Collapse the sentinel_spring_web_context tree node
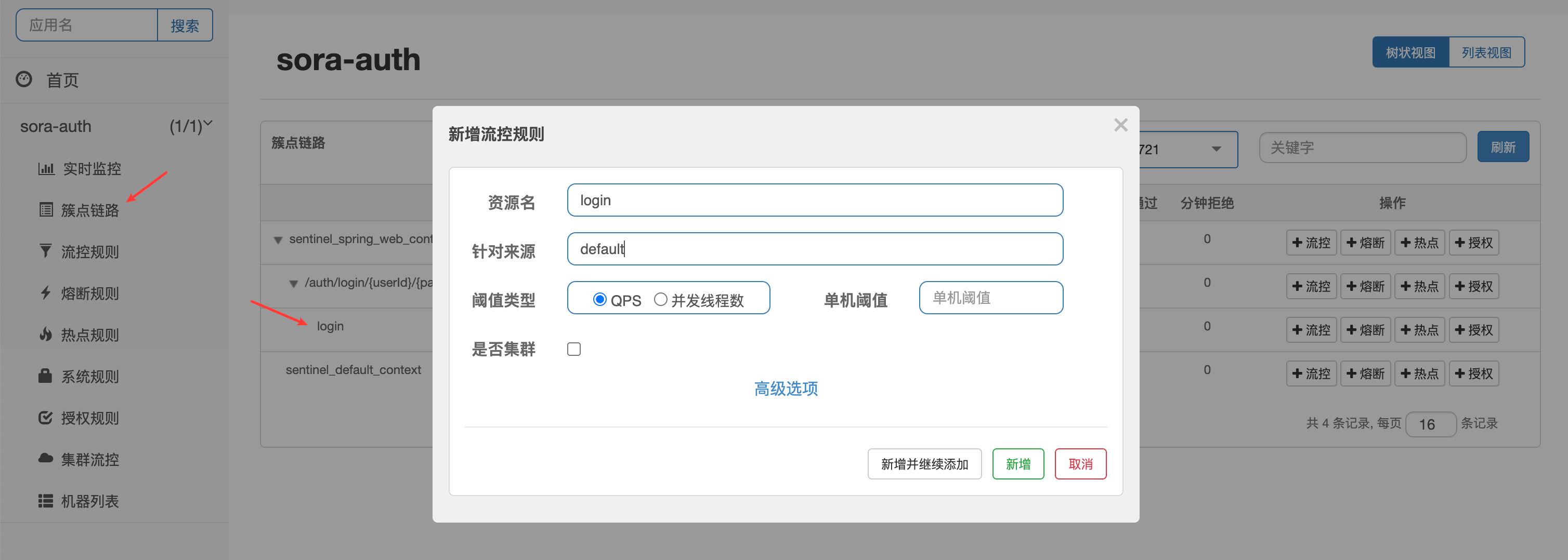Image resolution: width=1568 pixels, height=560 pixels. pyautogui.click(x=278, y=240)
